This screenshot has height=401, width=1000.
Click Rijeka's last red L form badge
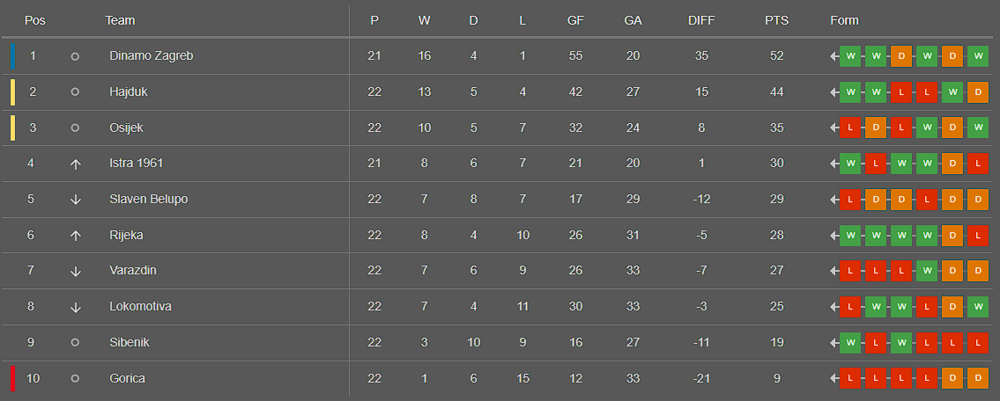pyautogui.click(x=978, y=235)
